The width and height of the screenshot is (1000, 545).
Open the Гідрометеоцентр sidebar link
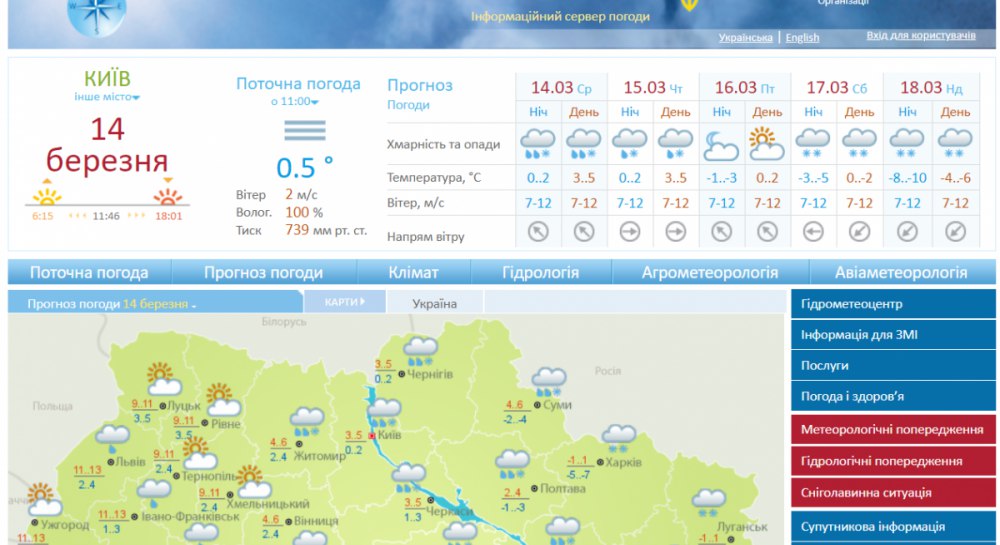[893, 304]
